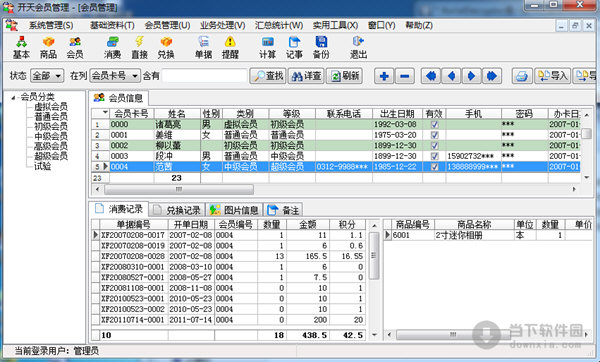This screenshot has height=362, width=600.
Task: Open the 状态 全部 dropdown
Action: pyautogui.click(x=47, y=76)
